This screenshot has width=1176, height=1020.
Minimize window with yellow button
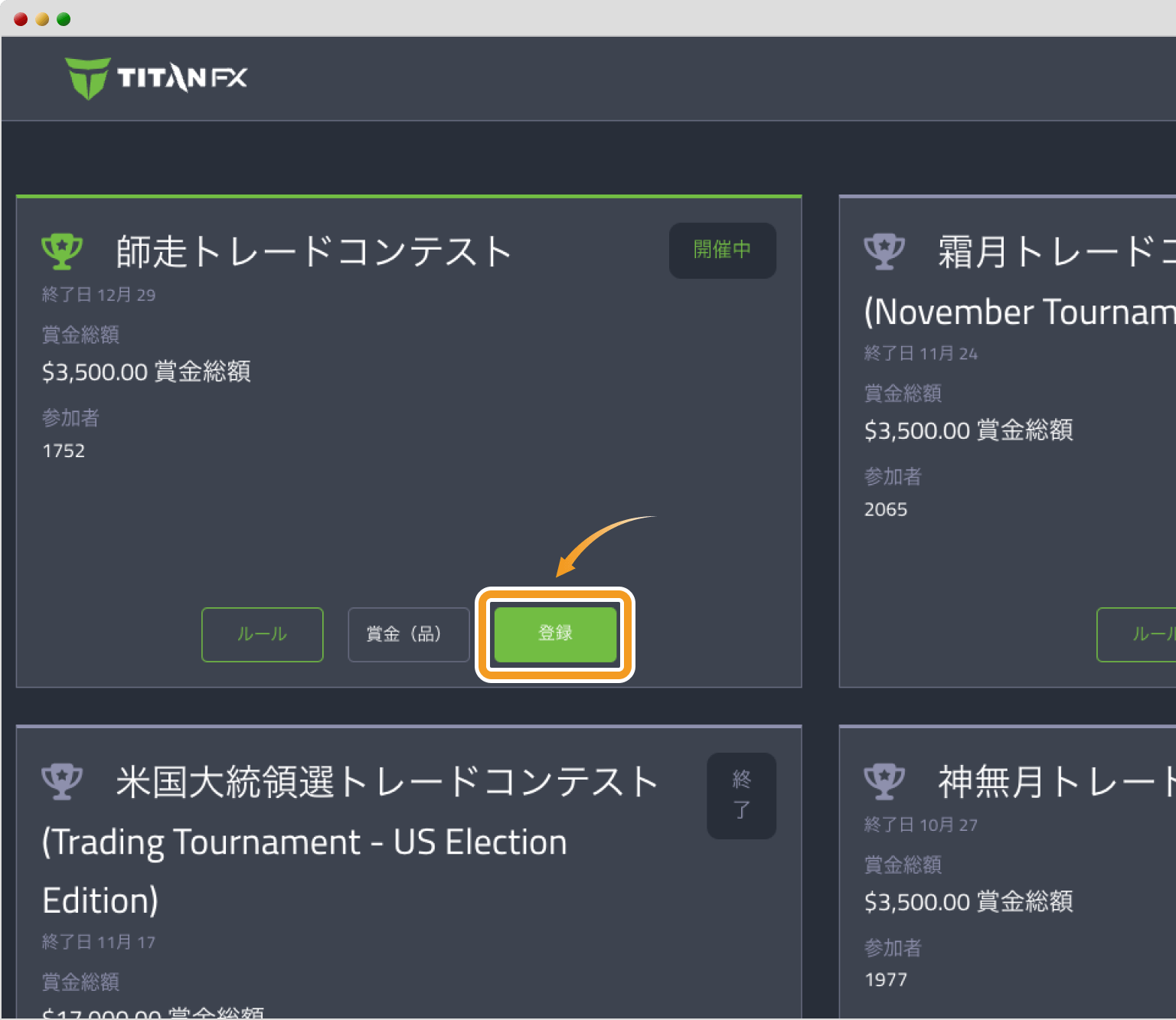(42, 19)
